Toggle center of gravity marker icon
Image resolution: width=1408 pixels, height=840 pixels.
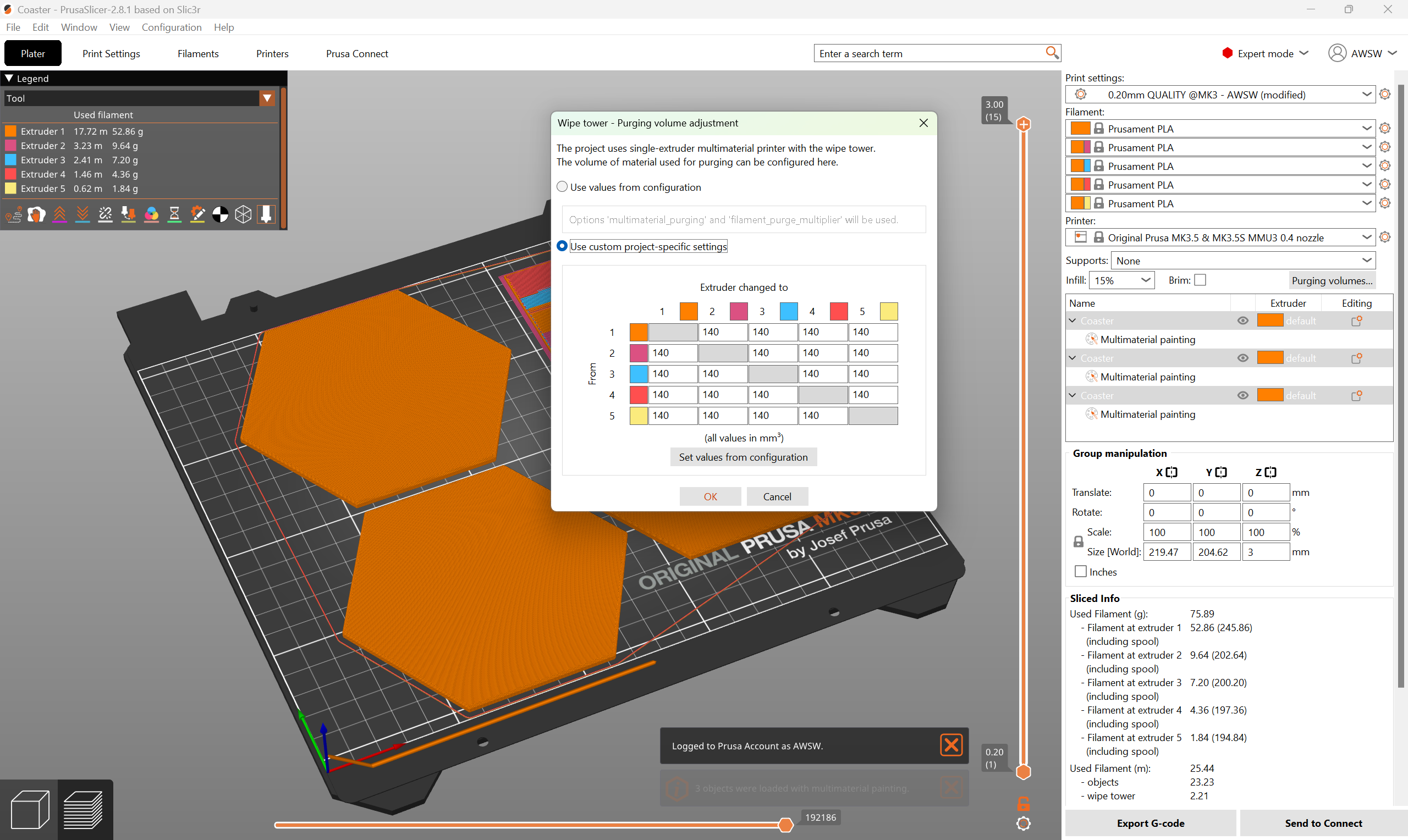tap(220, 214)
